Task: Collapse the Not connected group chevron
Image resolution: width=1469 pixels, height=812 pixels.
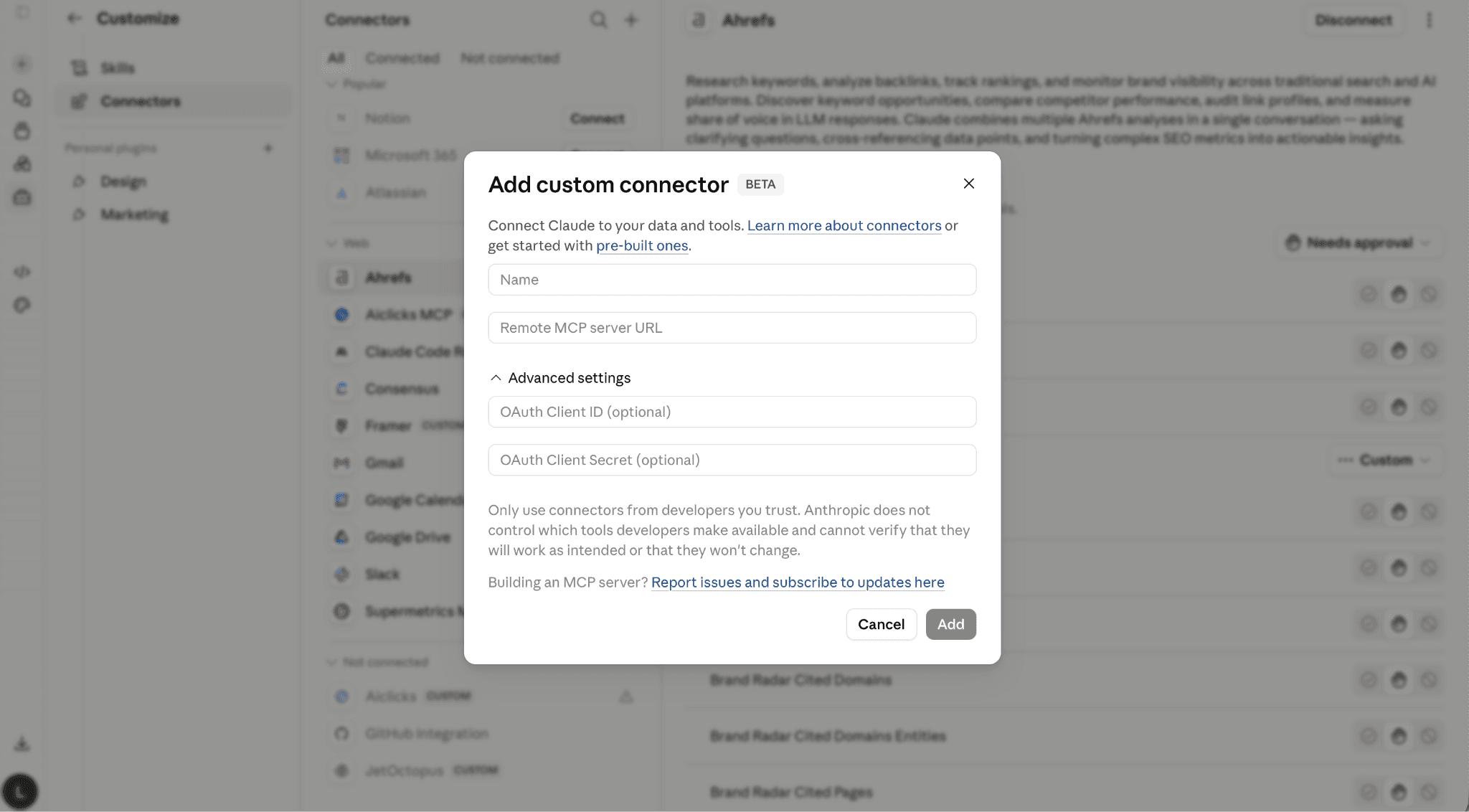Action: click(x=331, y=662)
